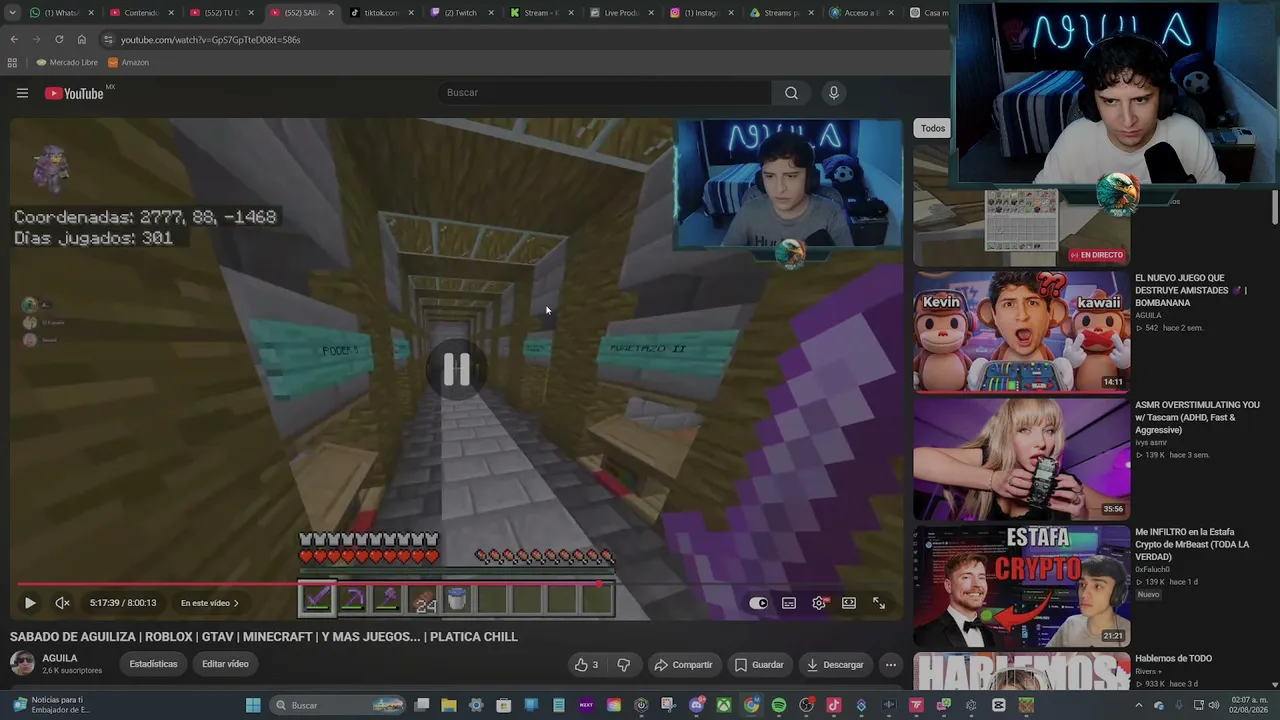The height and width of the screenshot is (720, 1280).
Task: Open the YouTube guide hamburger menu
Action: click(22, 93)
